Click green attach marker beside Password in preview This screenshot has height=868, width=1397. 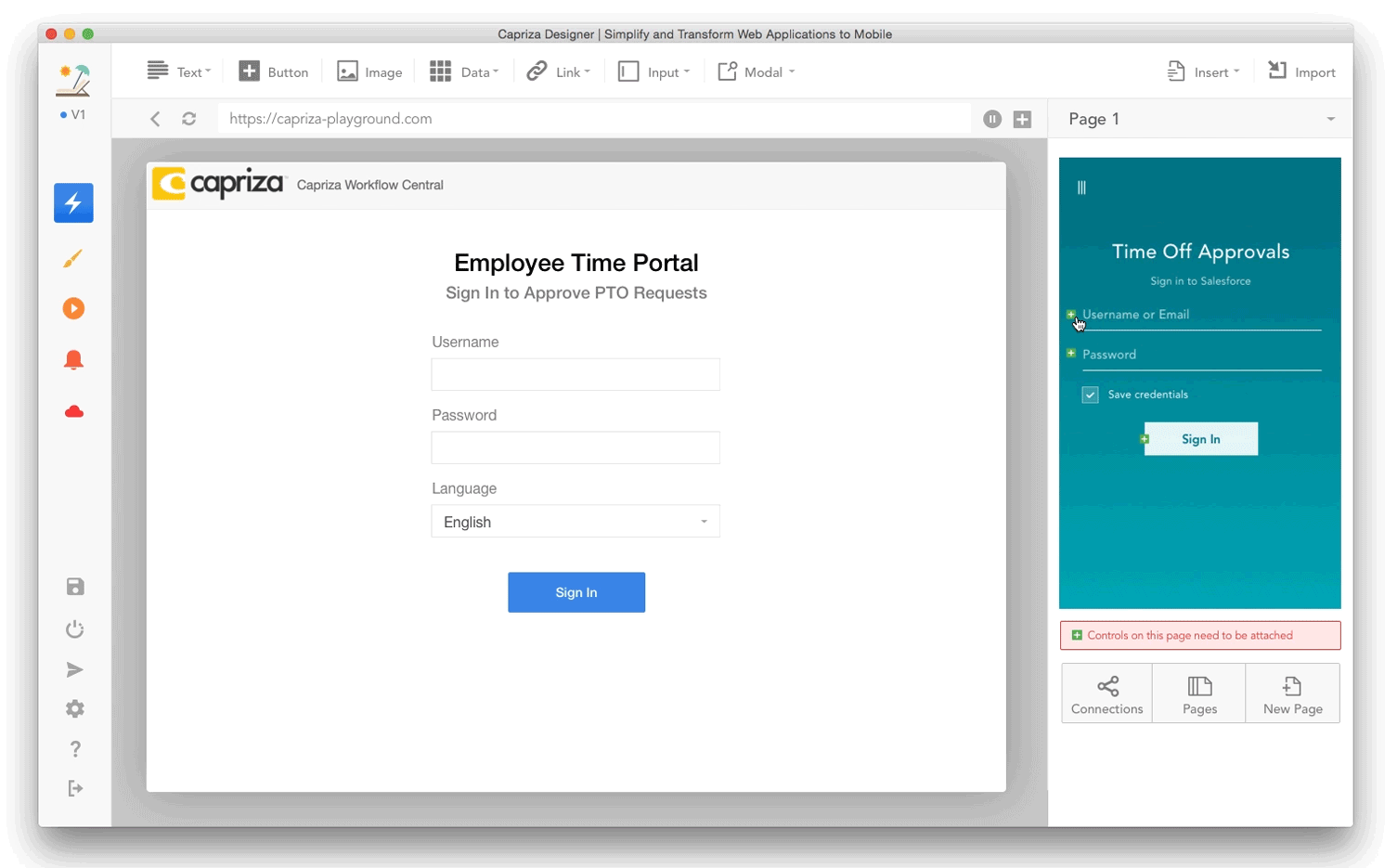[x=1071, y=354]
